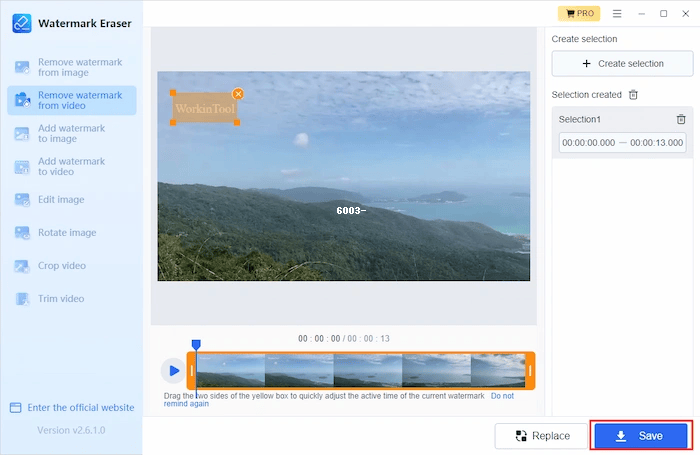Delete all created selections trash icon
The height and width of the screenshot is (455, 700).
[633, 95]
